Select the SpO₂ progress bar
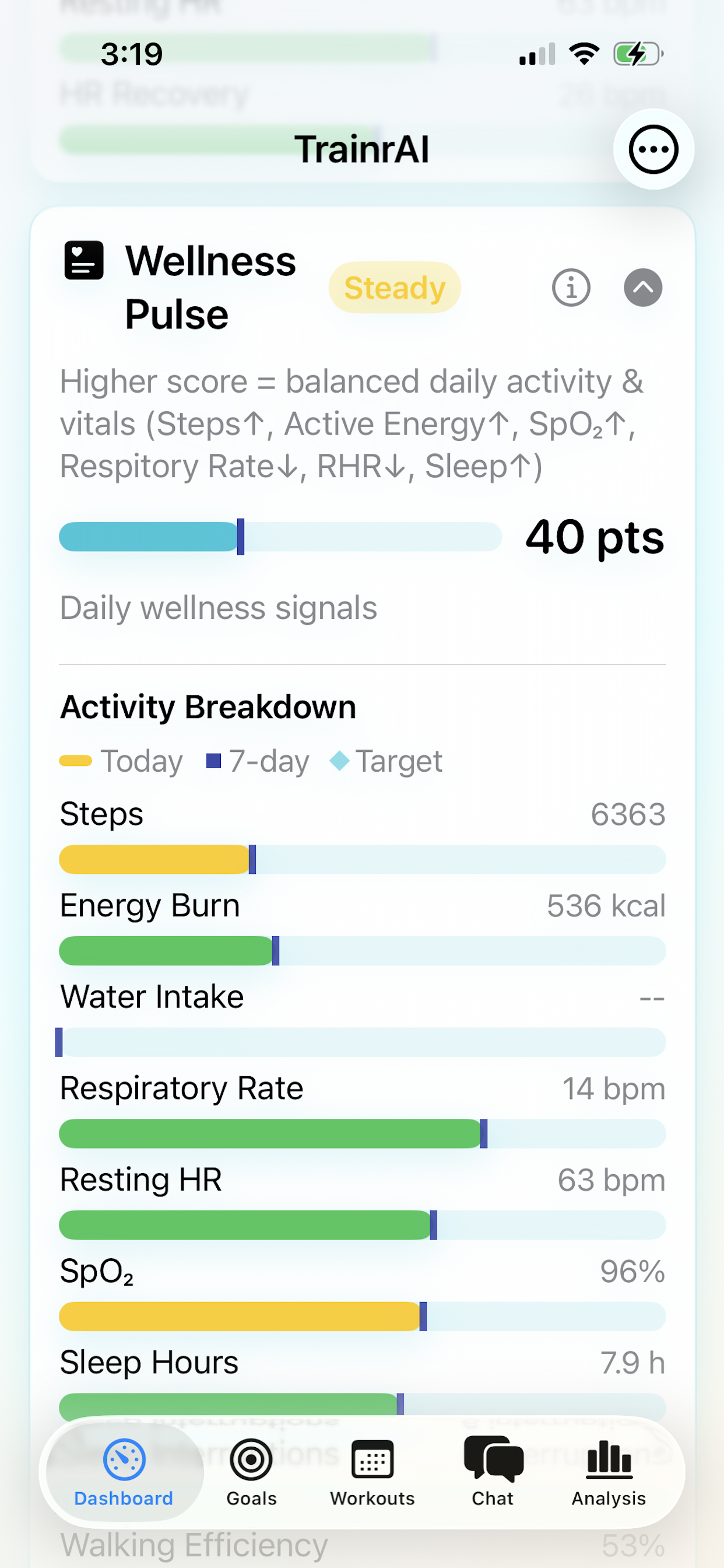724x1568 pixels. tap(362, 1316)
